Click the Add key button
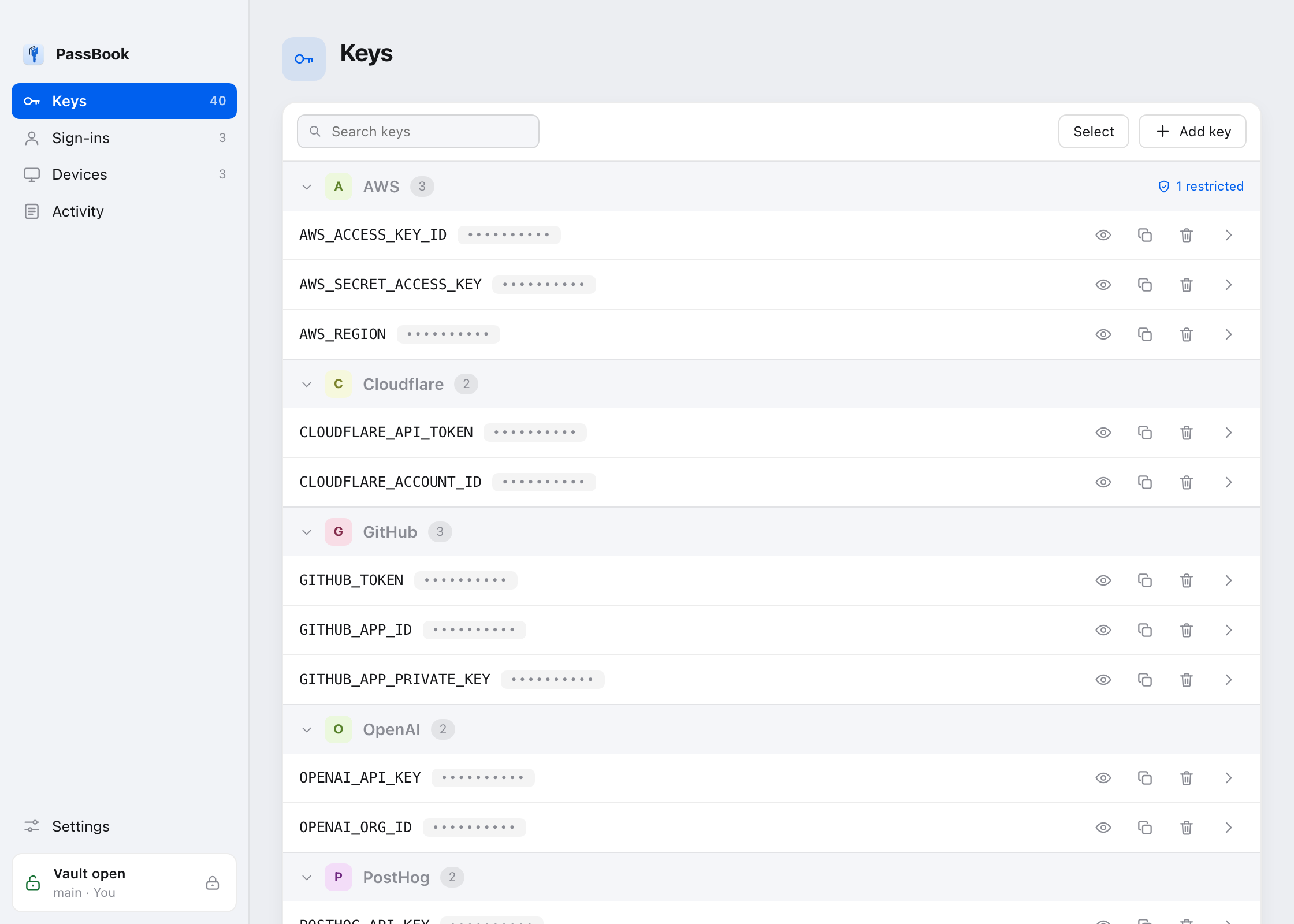Screen dimensions: 1294x924 pyautogui.click(x=1192, y=132)
